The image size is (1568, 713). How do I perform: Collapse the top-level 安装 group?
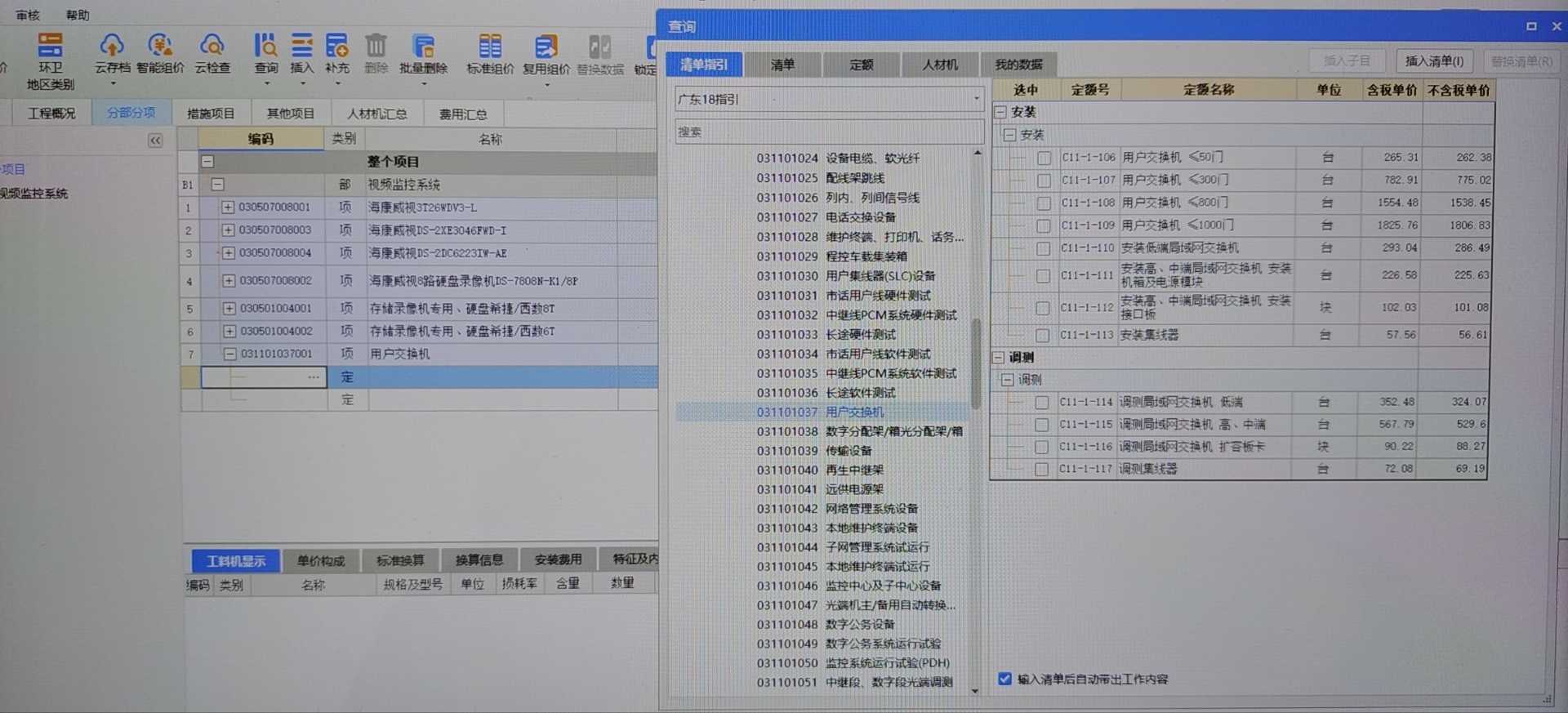(1000, 112)
